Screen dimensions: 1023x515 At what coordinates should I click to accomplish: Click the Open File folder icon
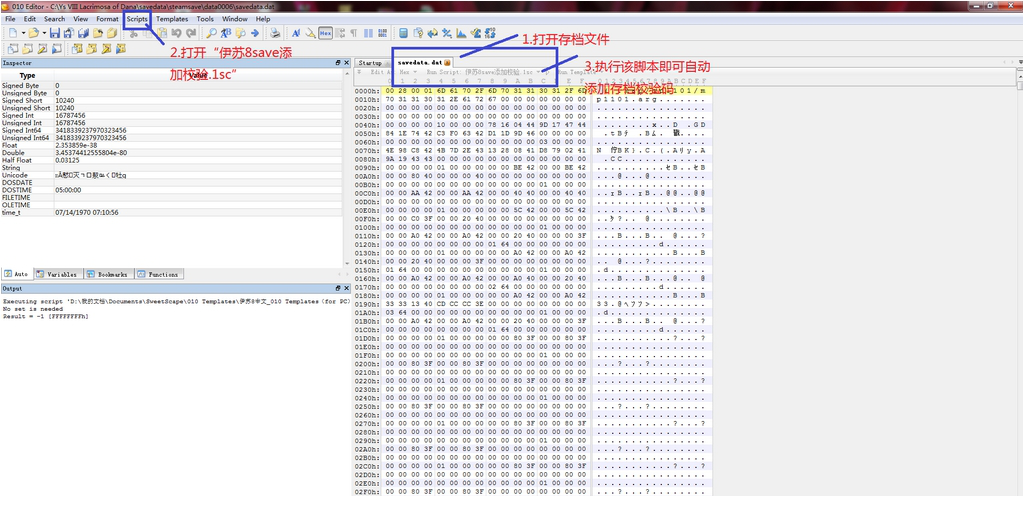(x=33, y=33)
